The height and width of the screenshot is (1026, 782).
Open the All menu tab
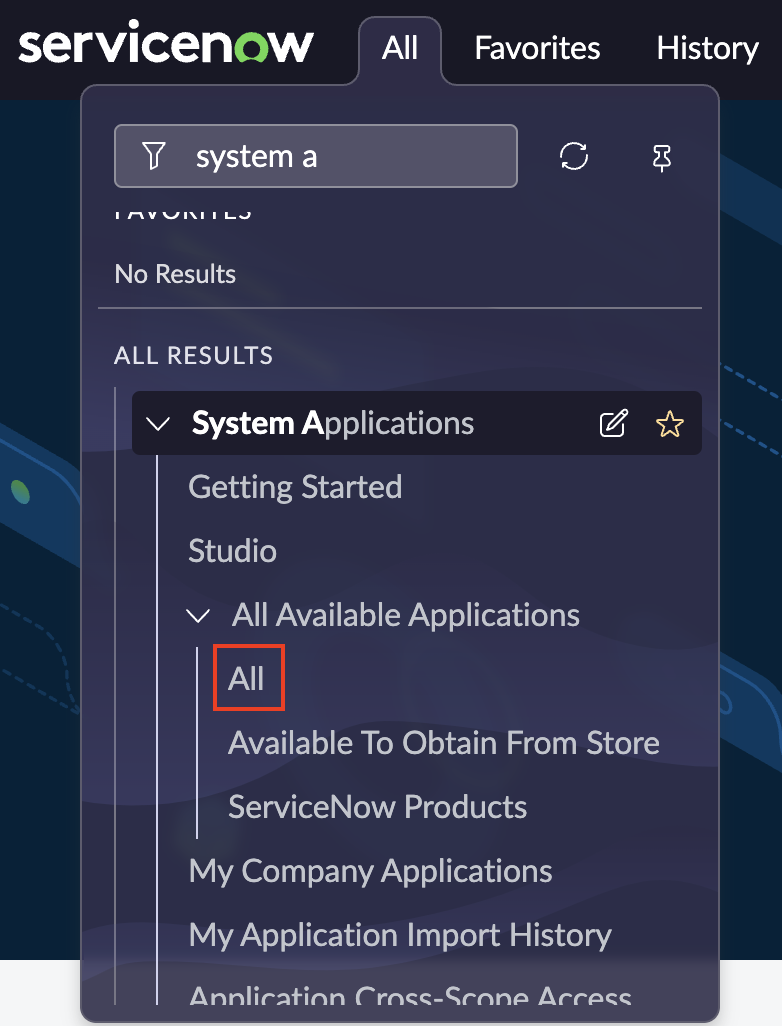tap(400, 48)
